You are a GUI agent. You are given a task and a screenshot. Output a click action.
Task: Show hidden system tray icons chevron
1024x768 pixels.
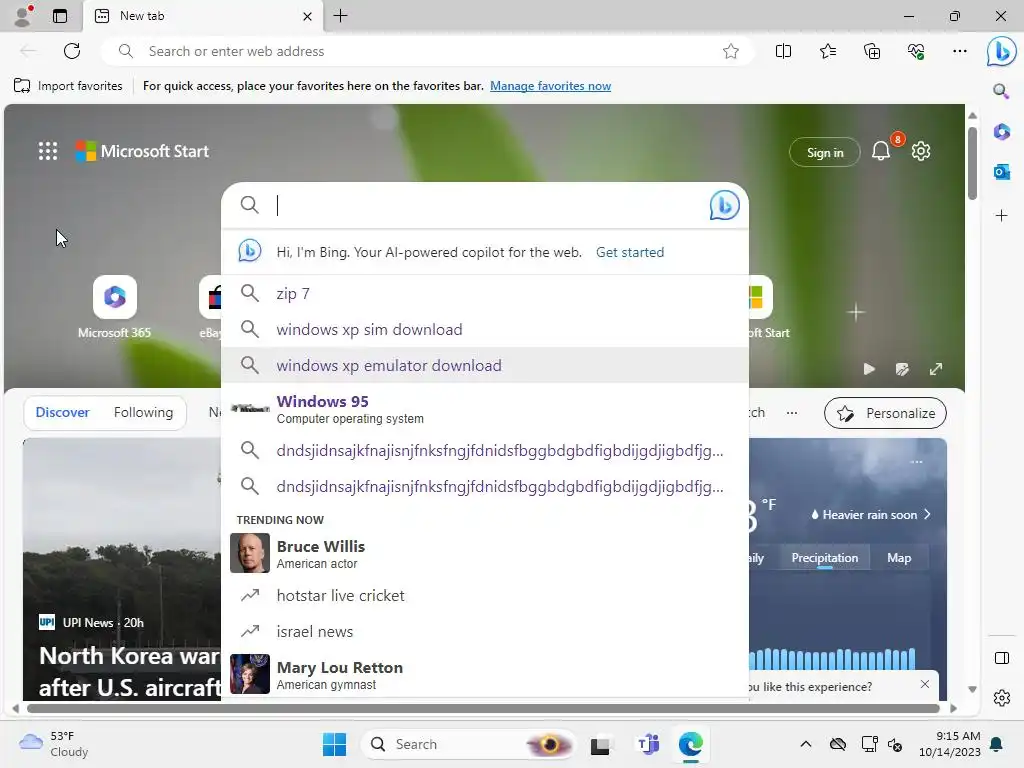tap(806, 744)
